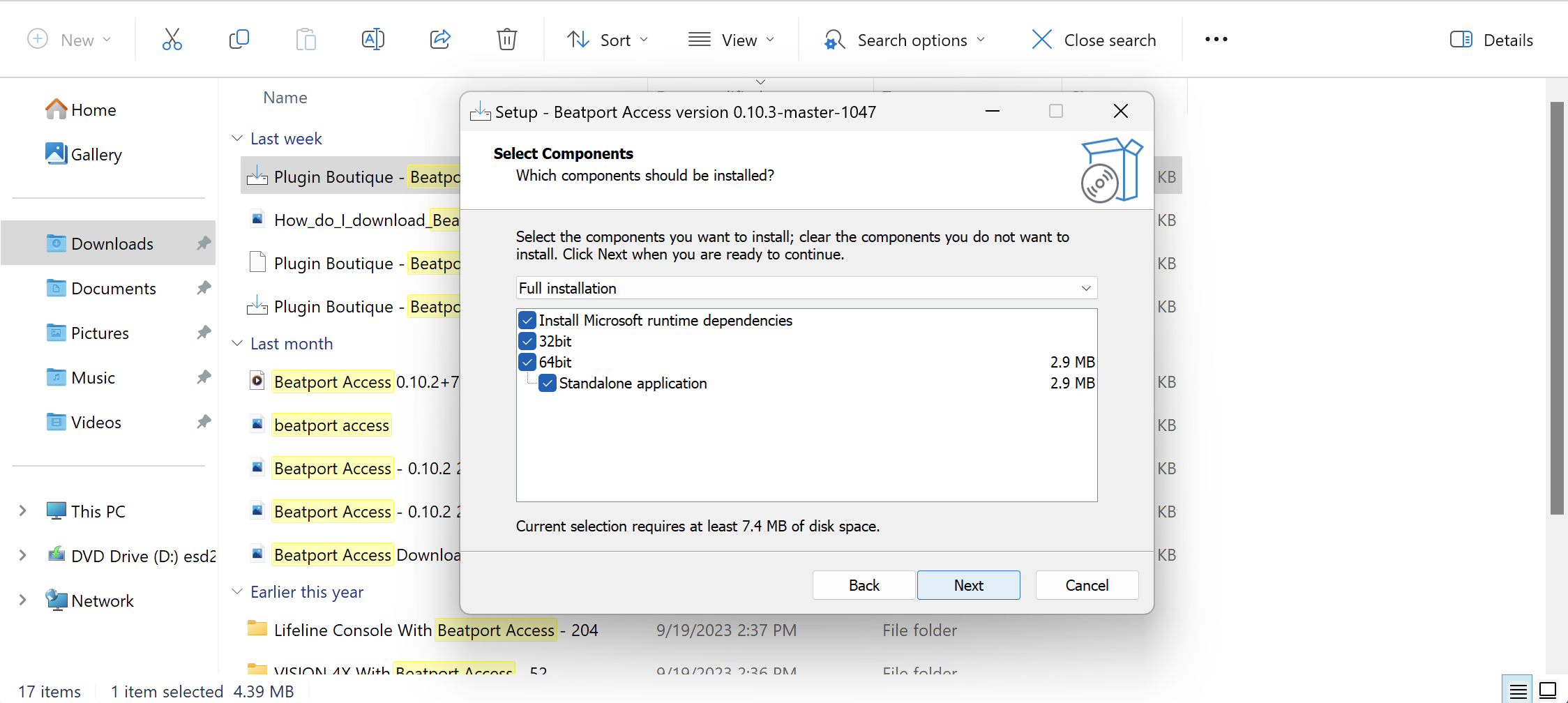Expand the This PC tree node

[22, 511]
